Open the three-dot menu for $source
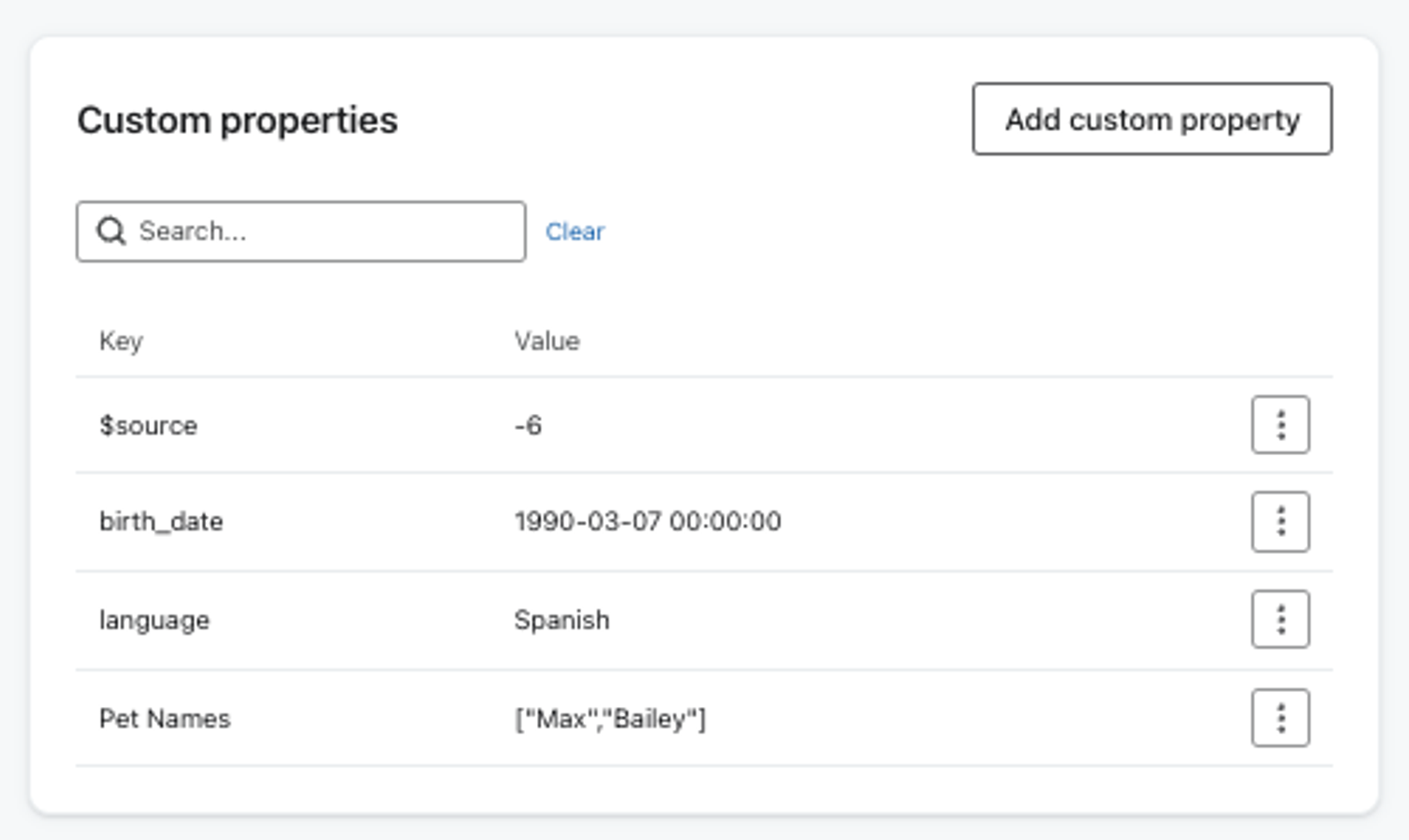The image size is (1409, 840). pos(1280,425)
